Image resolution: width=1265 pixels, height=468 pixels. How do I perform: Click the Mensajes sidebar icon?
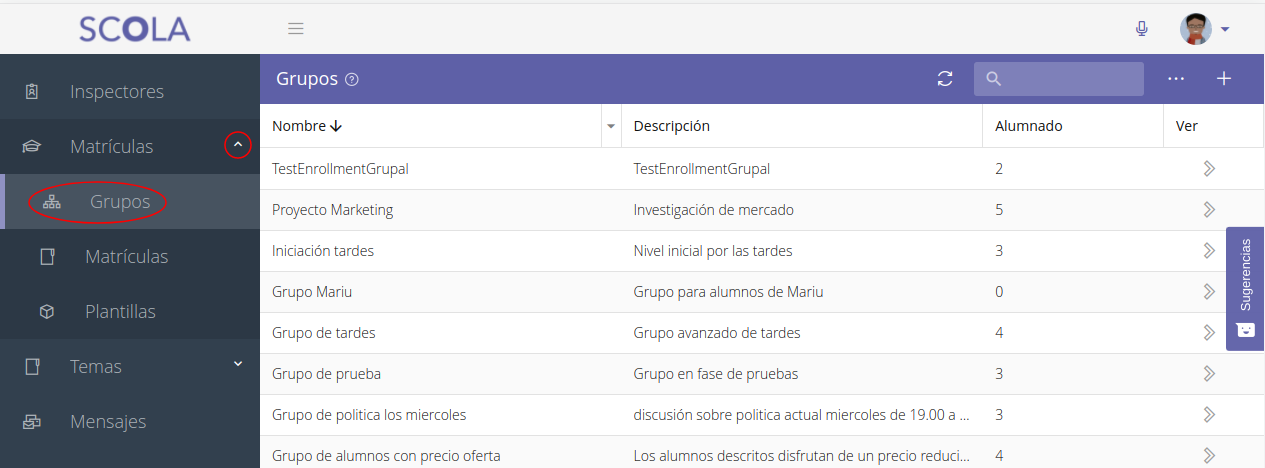31,422
